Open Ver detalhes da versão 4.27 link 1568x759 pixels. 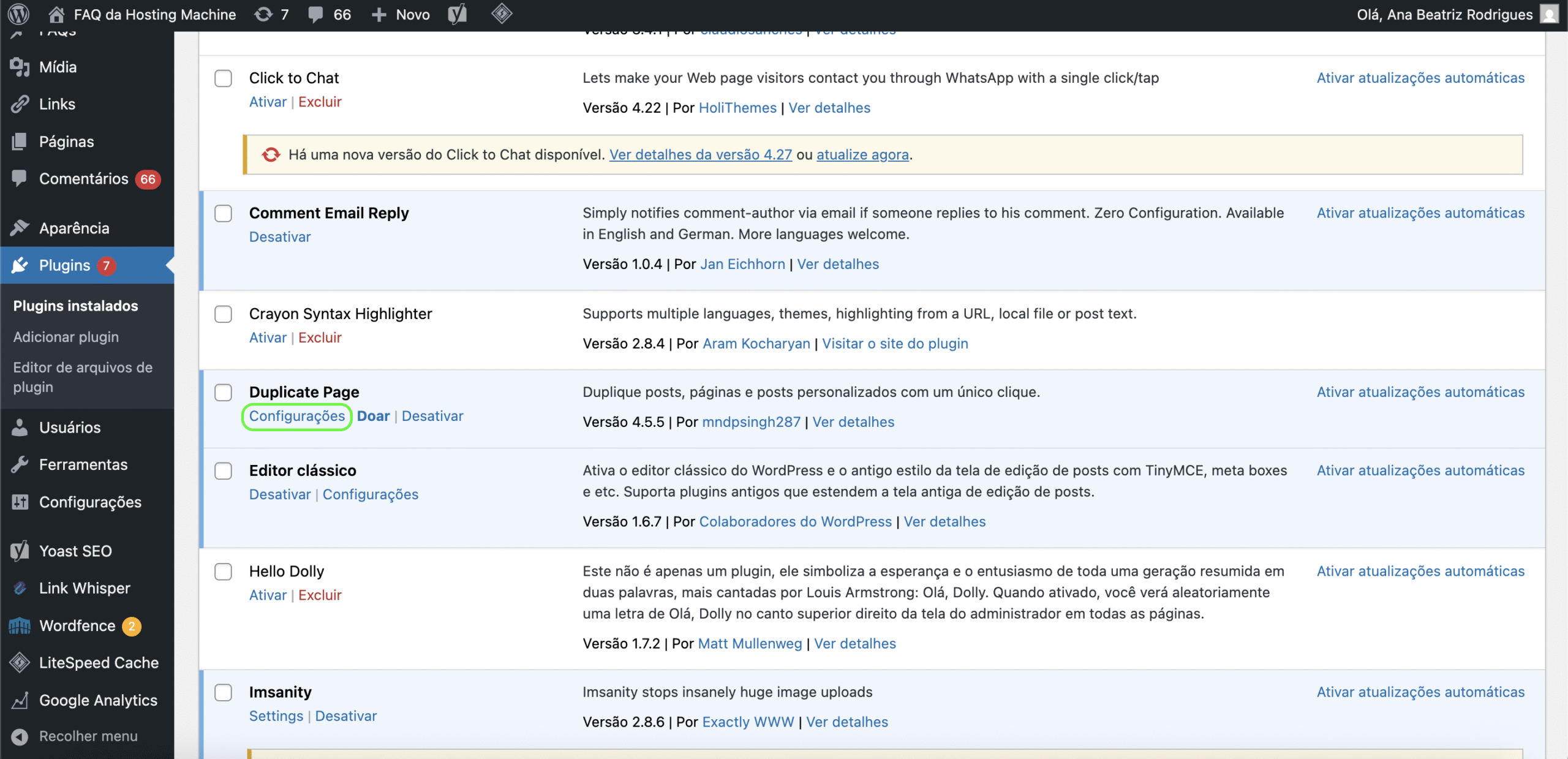(701, 155)
